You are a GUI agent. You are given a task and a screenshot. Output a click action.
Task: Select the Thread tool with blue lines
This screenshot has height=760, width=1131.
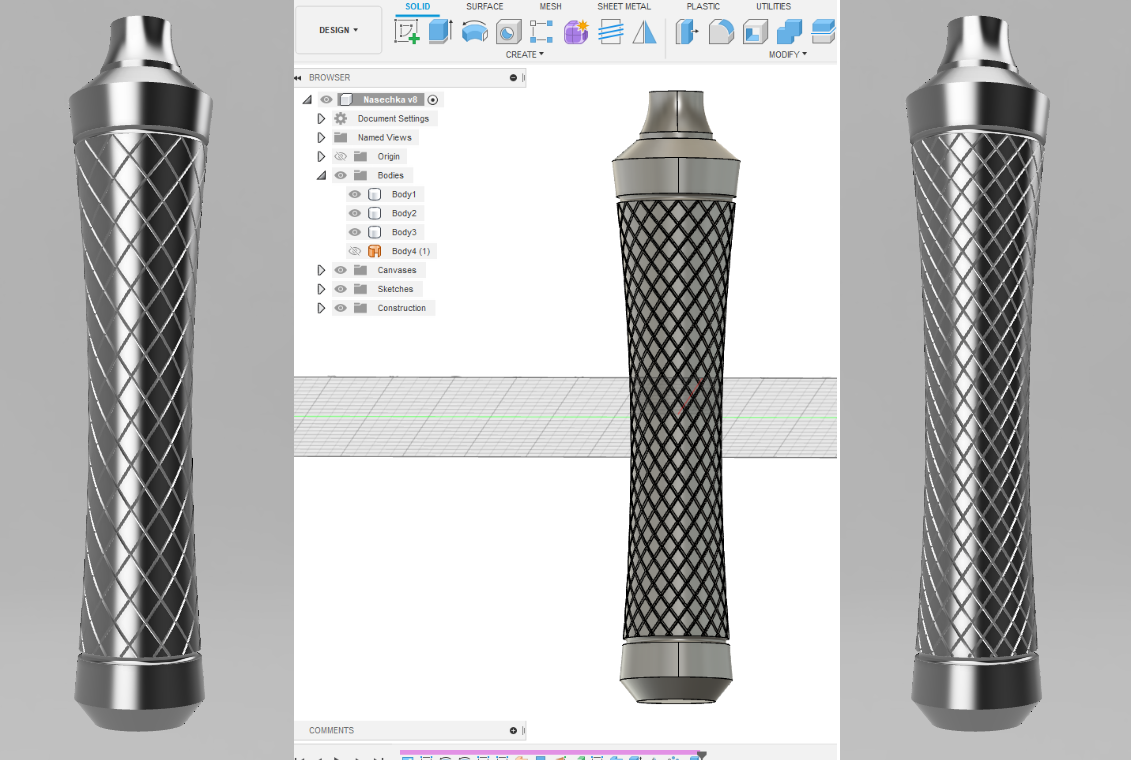pos(610,32)
